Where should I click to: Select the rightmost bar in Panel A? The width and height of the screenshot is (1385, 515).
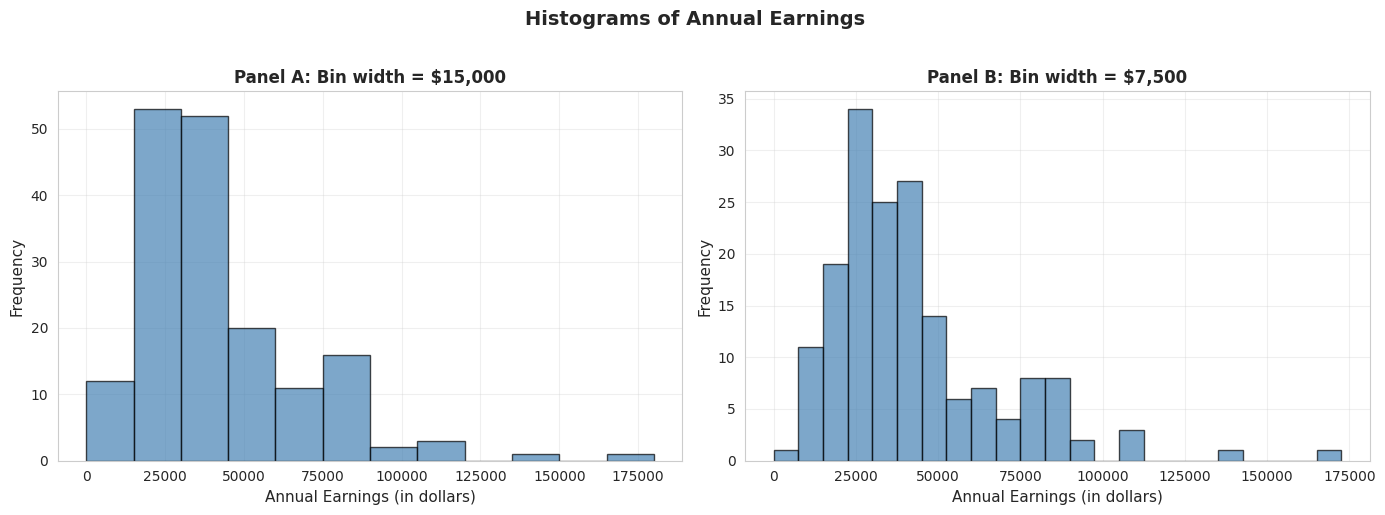tap(630, 457)
